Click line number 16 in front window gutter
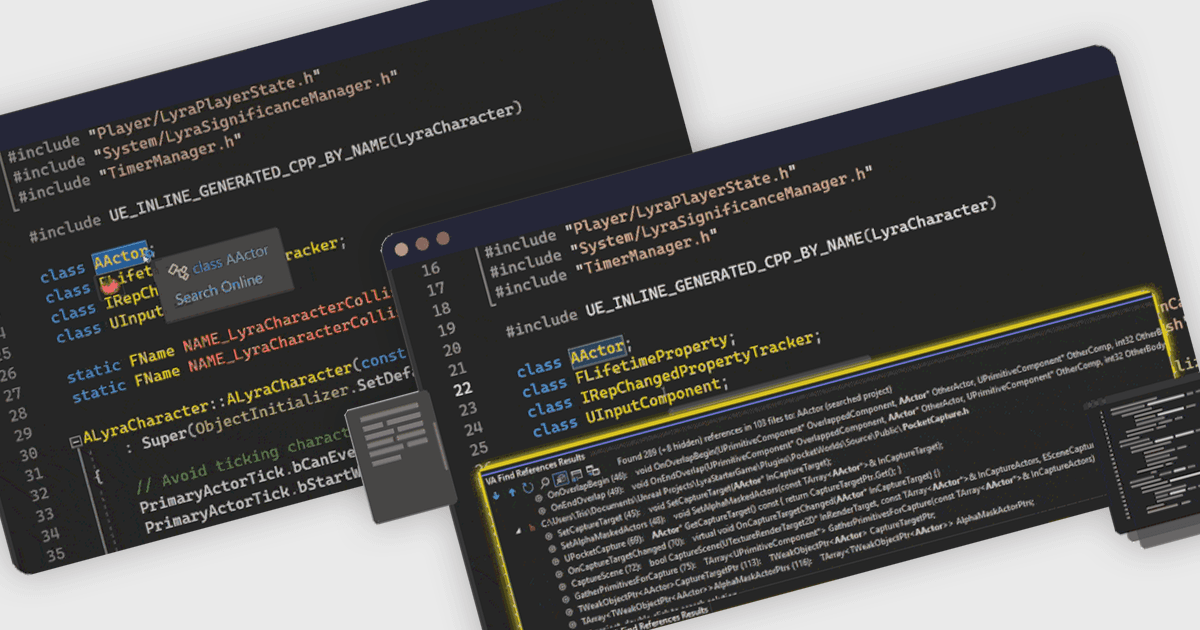The image size is (1200, 630). (x=430, y=270)
